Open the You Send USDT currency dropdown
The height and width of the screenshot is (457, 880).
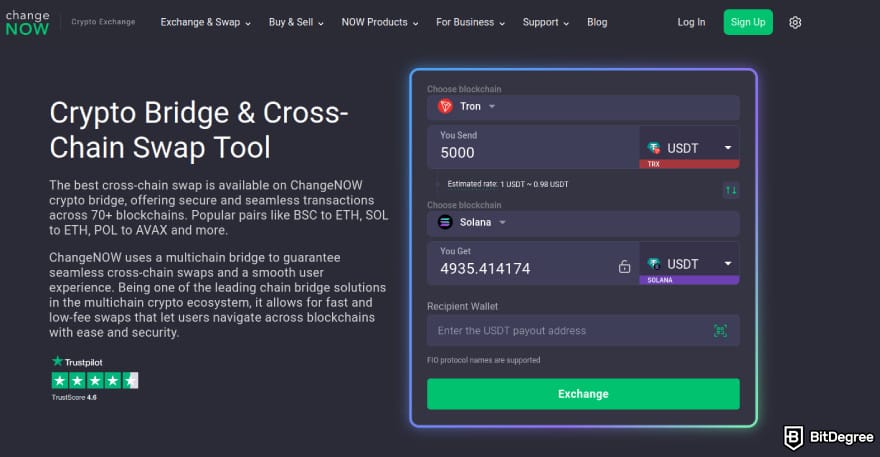click(x=689, y=147)
